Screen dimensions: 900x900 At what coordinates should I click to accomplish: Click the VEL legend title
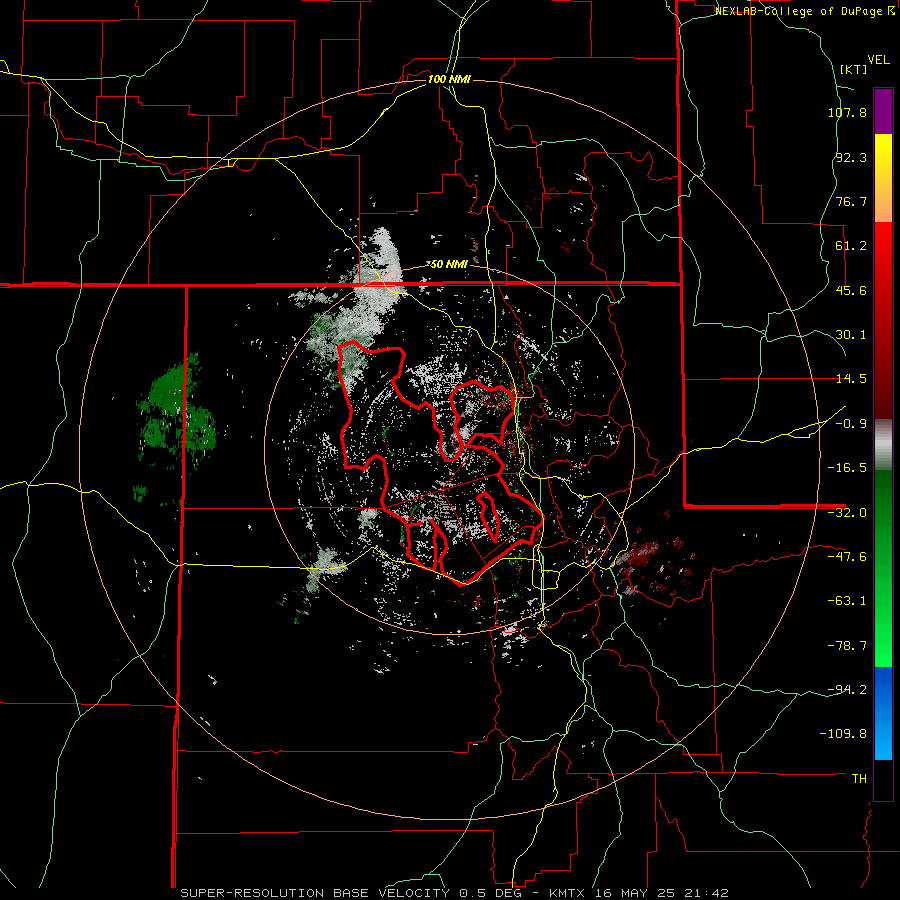878,60
